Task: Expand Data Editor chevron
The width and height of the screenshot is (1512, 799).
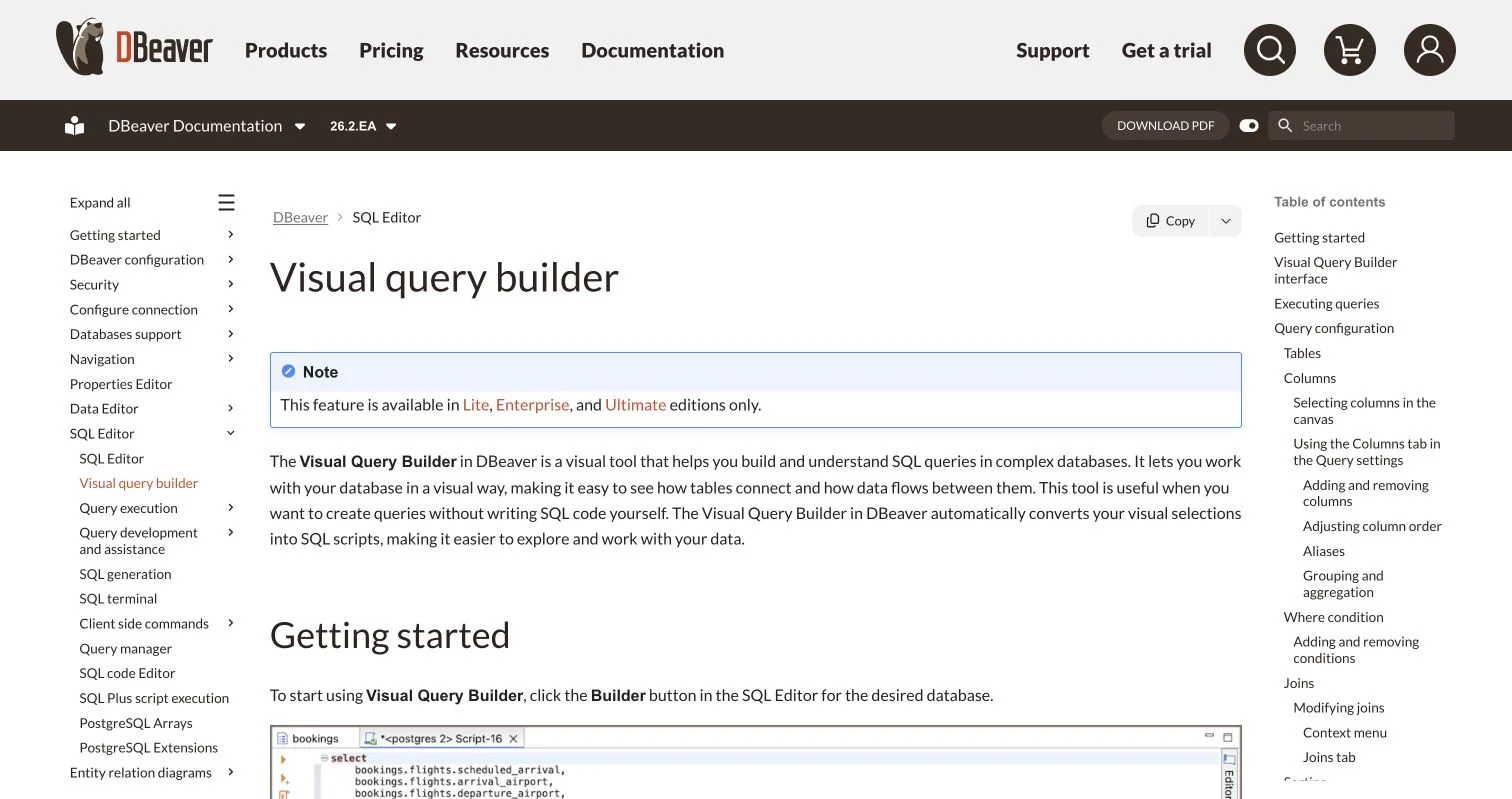Action: (x=231, y=409)
